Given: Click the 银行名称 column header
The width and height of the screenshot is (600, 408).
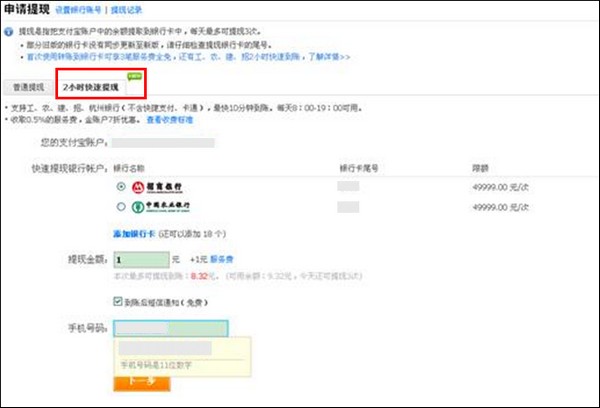Looking at the screenshot, I should 129,168.
